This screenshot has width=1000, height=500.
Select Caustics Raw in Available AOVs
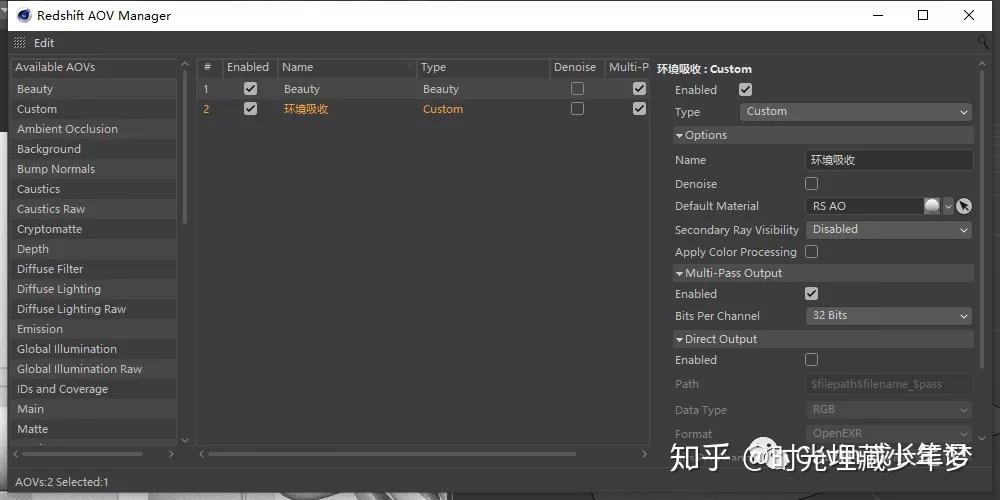coord(94,209)
